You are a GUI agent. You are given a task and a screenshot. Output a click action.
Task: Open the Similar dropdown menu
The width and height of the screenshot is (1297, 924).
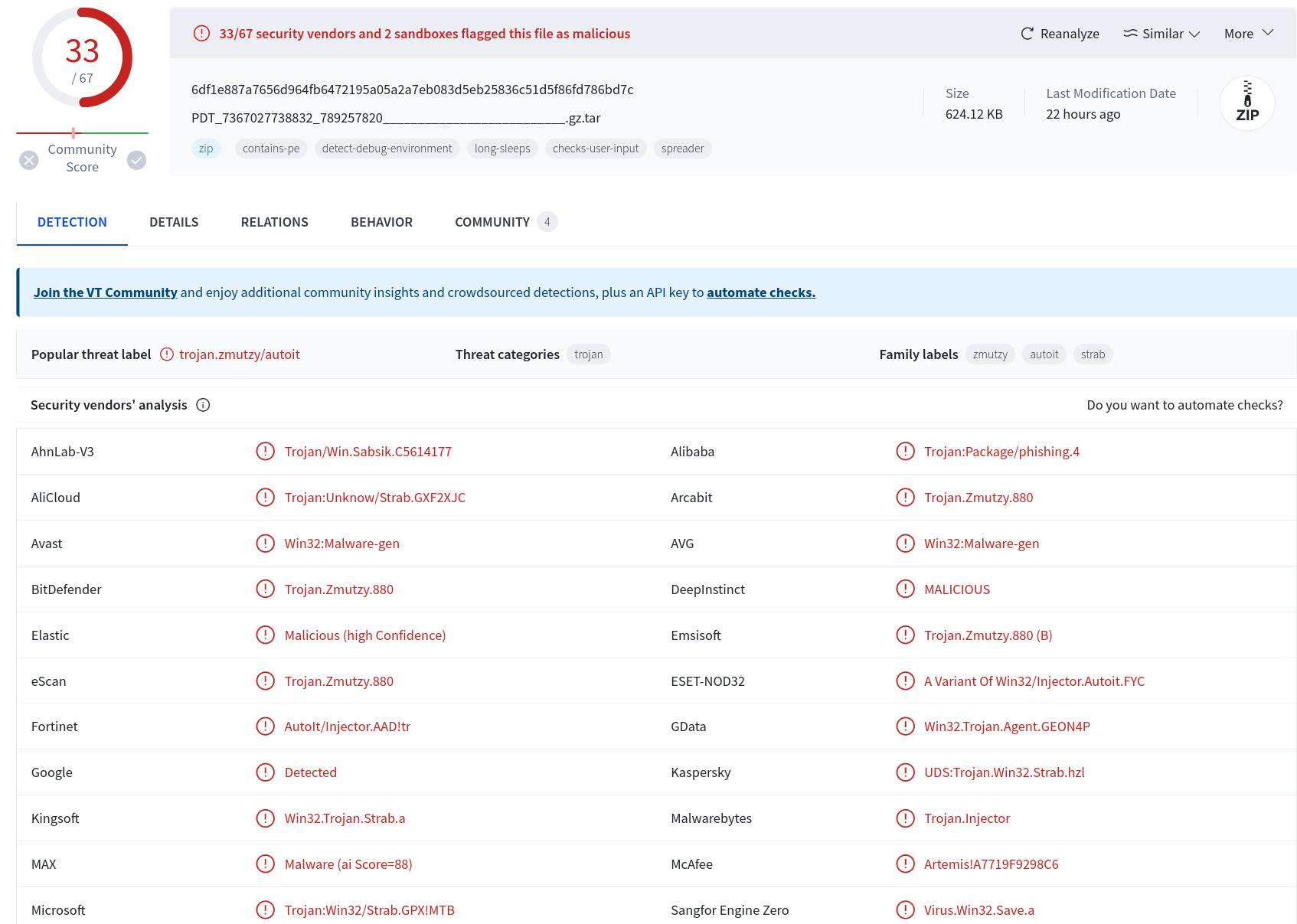point(1161,34)
